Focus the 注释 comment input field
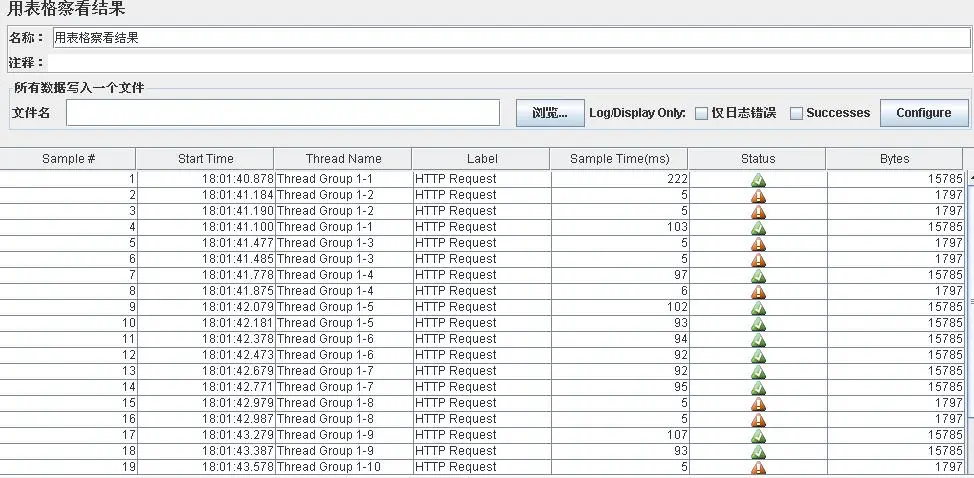The height and width of the screenshot is (478, 974). coord(511,63)
